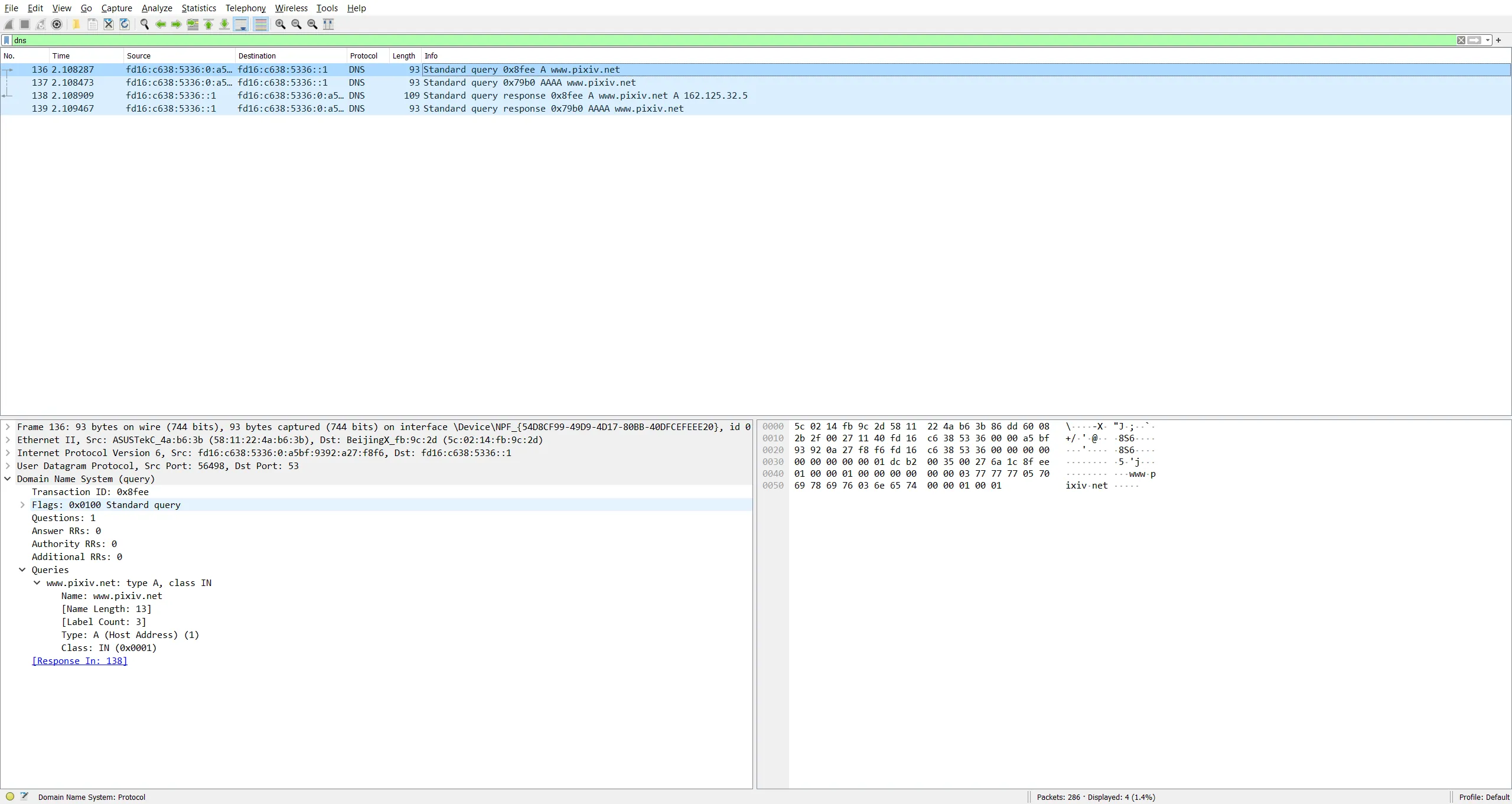Clear the dns display filter
This screenshot has height=804, width=1512.
[x=1461, y=40]
